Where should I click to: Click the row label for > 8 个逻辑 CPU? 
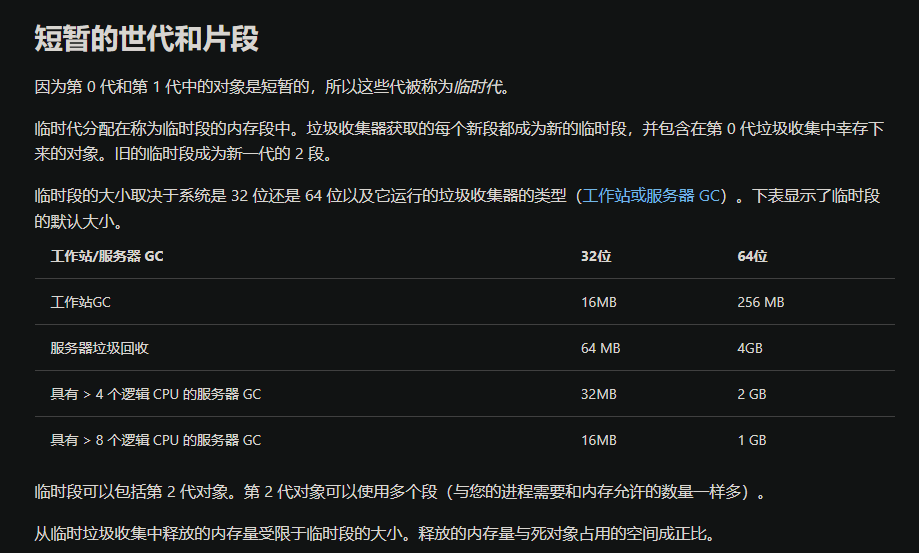pyautogui.click(x=155, y=440)
